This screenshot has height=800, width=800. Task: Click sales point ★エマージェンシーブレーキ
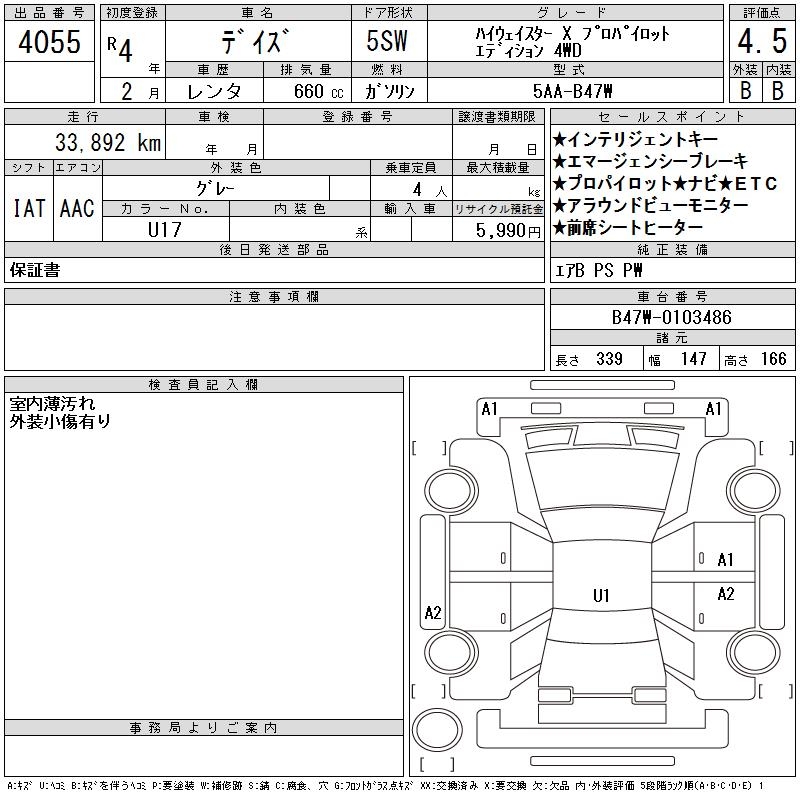[650, 161]
